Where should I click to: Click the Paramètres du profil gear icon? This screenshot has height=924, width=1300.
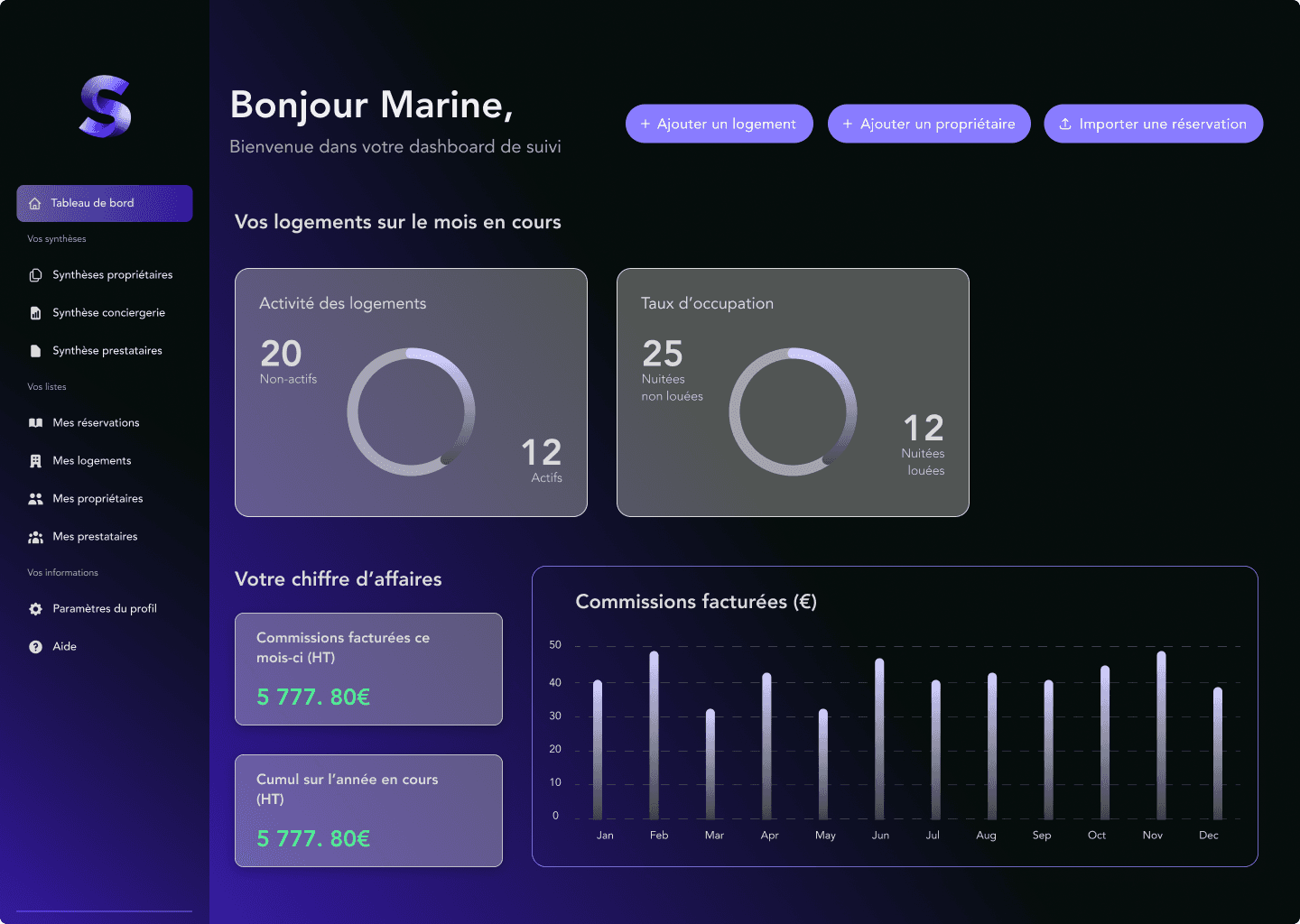(x=35, y=609)
